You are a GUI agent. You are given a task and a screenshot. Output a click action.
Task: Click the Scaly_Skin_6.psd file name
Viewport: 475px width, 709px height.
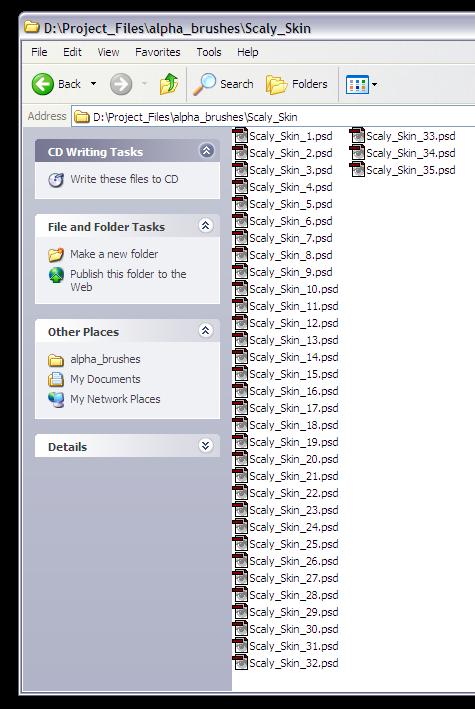[x=291, y=221]
